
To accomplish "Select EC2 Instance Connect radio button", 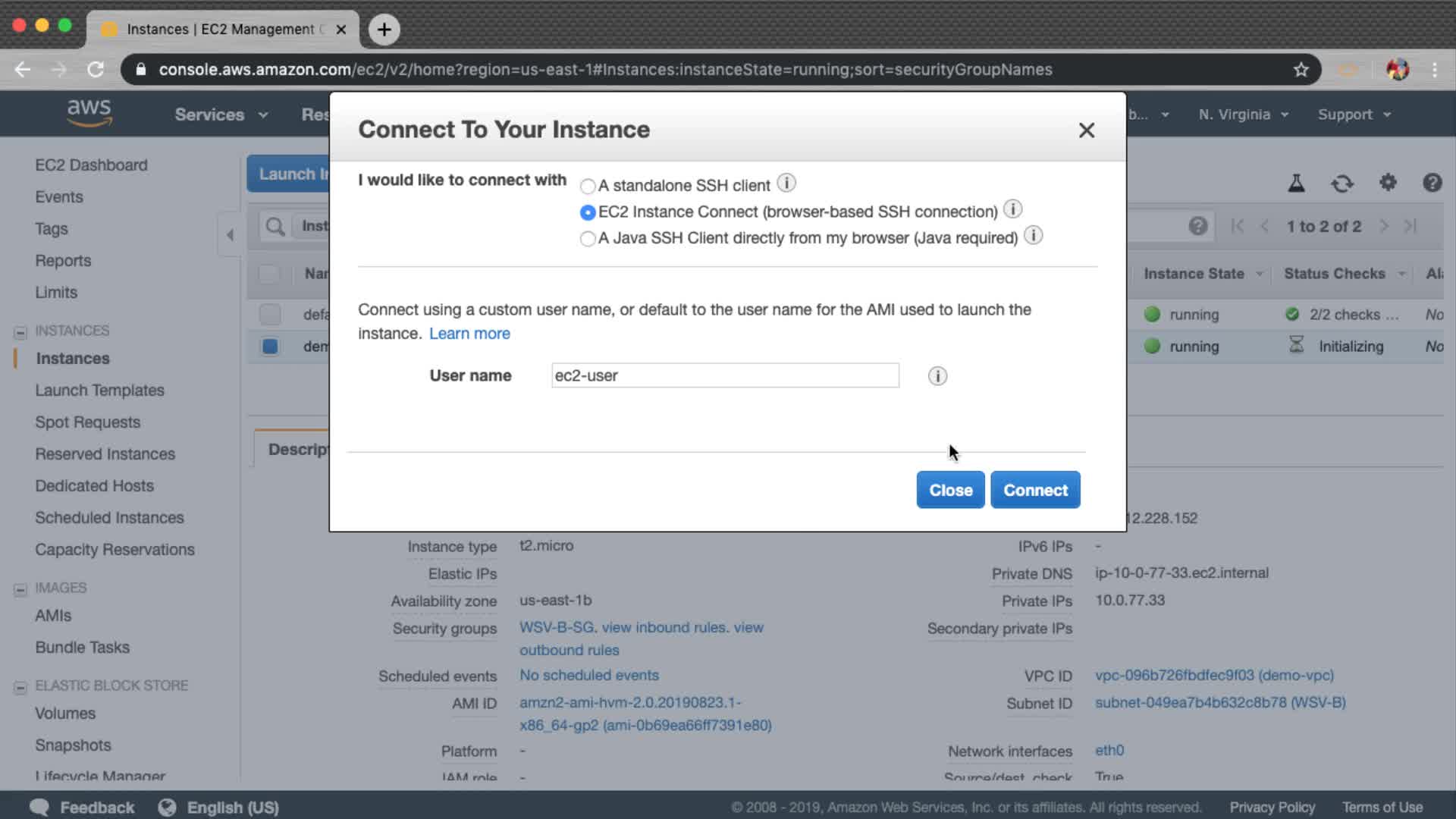I will pos(587,212).
